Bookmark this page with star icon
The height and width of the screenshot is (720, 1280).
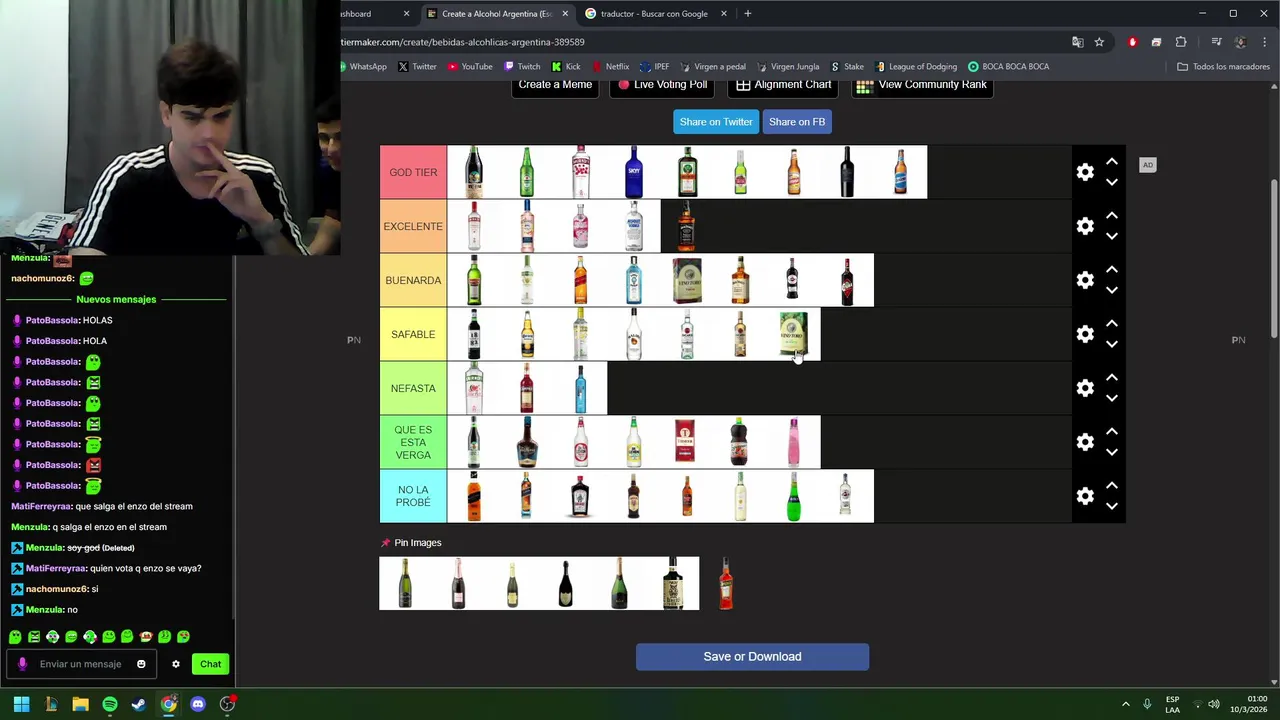[1099, 42]
